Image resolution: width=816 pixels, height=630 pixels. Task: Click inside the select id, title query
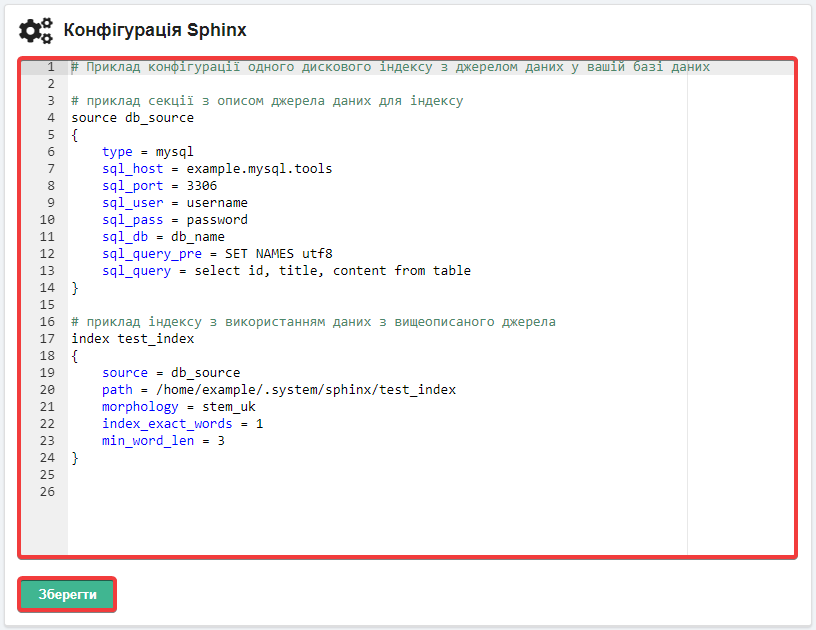pos(333,271)
